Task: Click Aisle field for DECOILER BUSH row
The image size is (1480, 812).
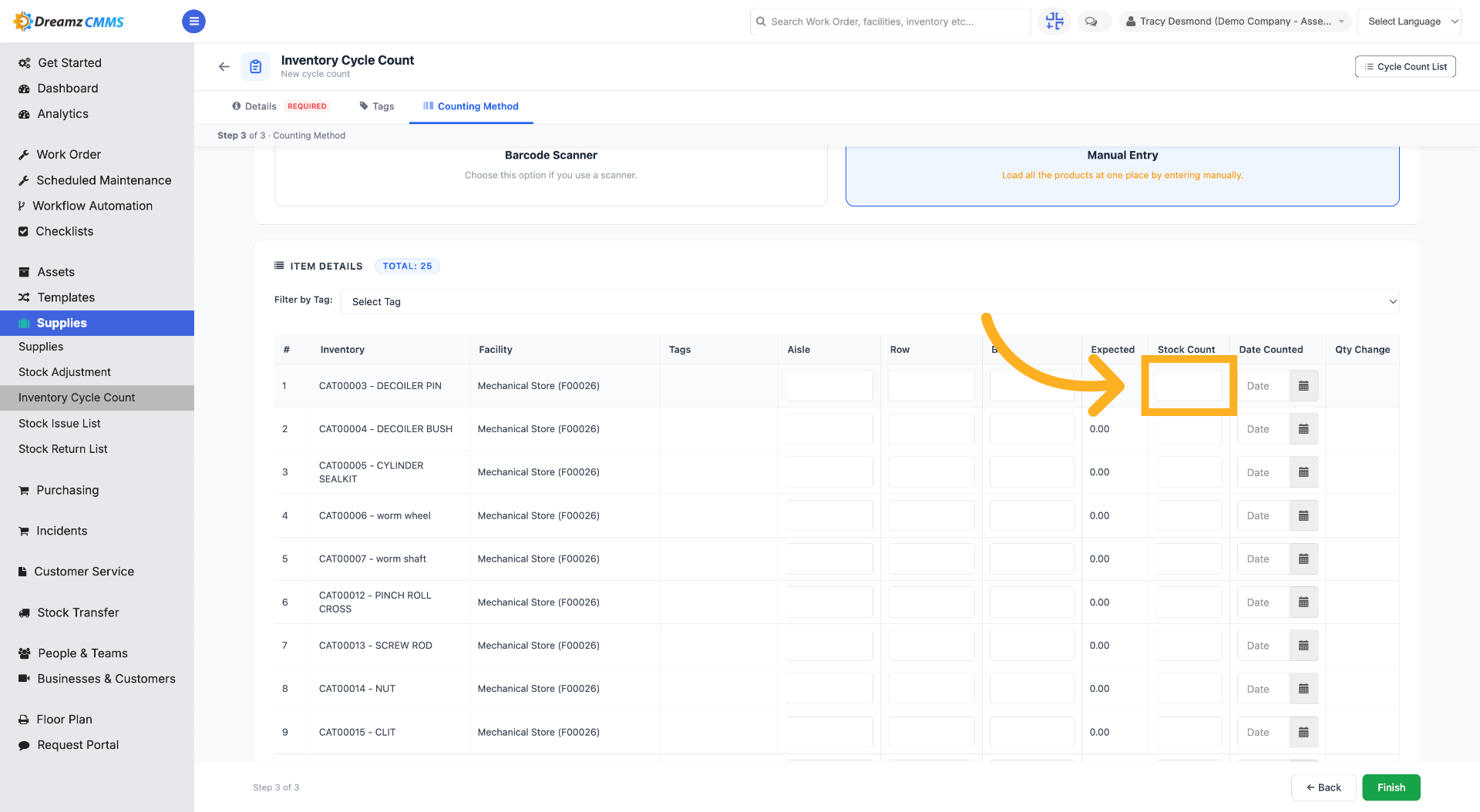Action: click(x=829, y=429)
